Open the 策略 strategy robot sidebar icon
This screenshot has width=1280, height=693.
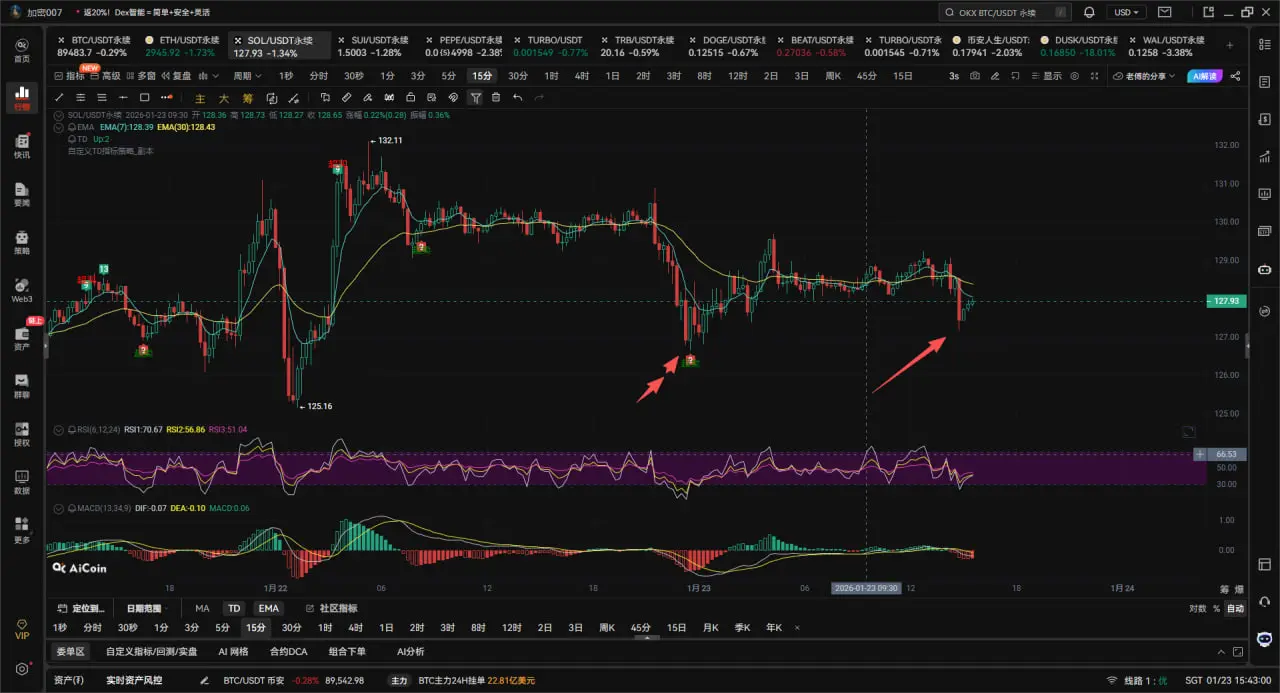22,242
